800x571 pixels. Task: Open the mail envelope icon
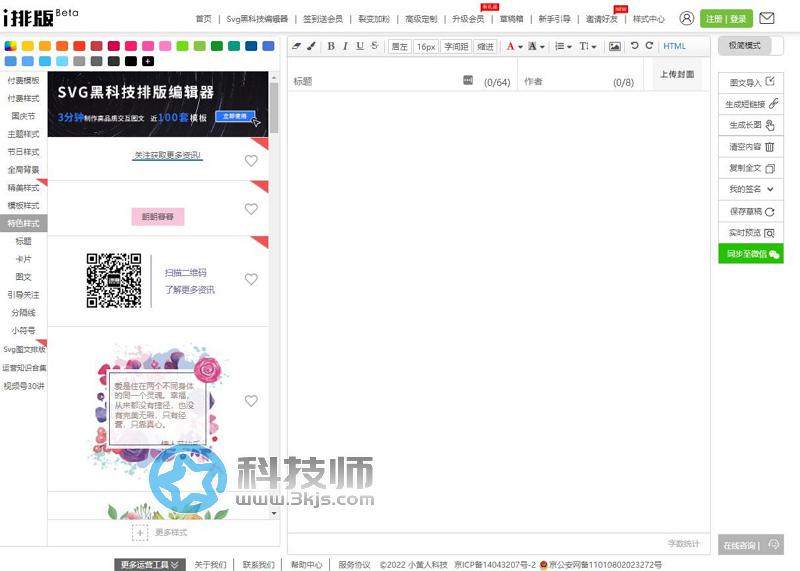point(767,18)
